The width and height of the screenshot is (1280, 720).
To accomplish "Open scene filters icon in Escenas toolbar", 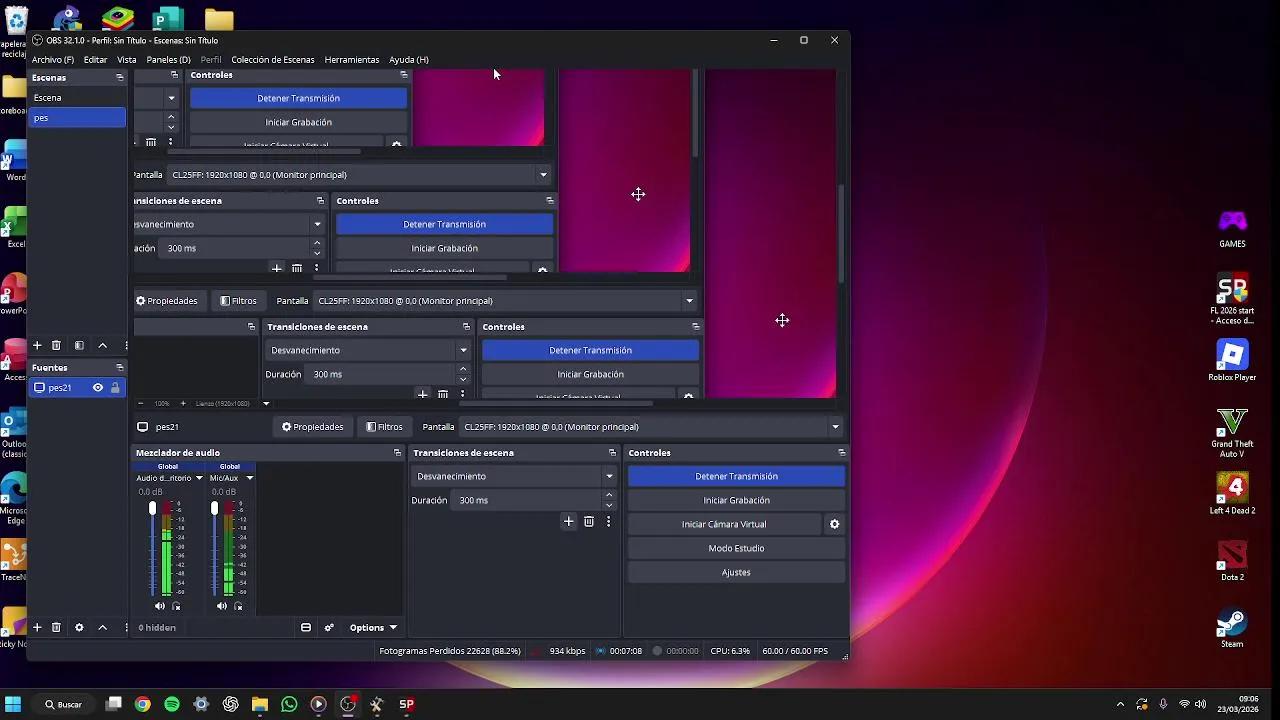I will (79, 345).
